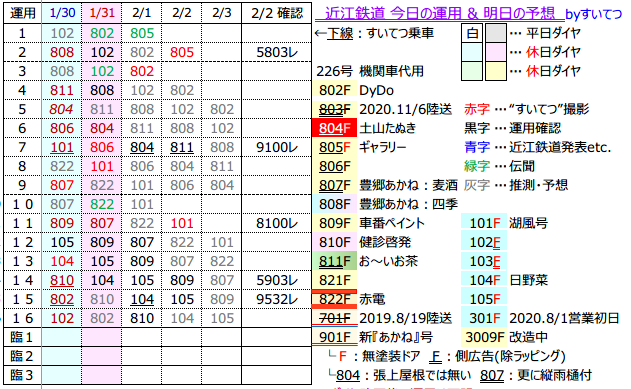Click the 灰字 color key label

(x=477, y=185)
